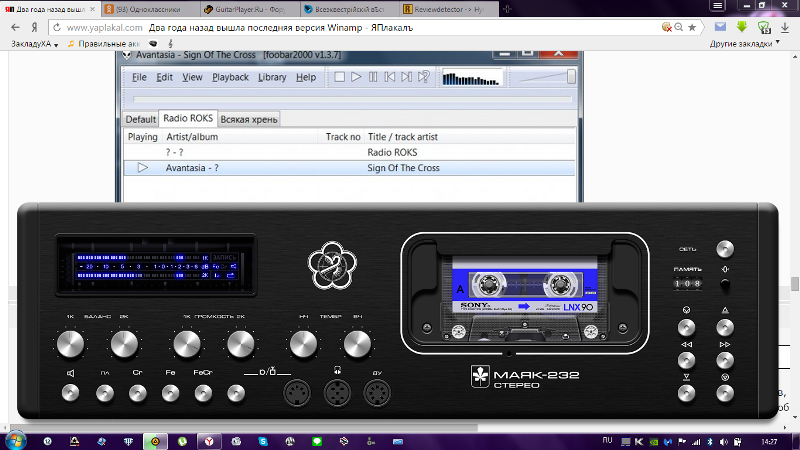
Task: Click the browser back arrow
Action: pos(15,28)
